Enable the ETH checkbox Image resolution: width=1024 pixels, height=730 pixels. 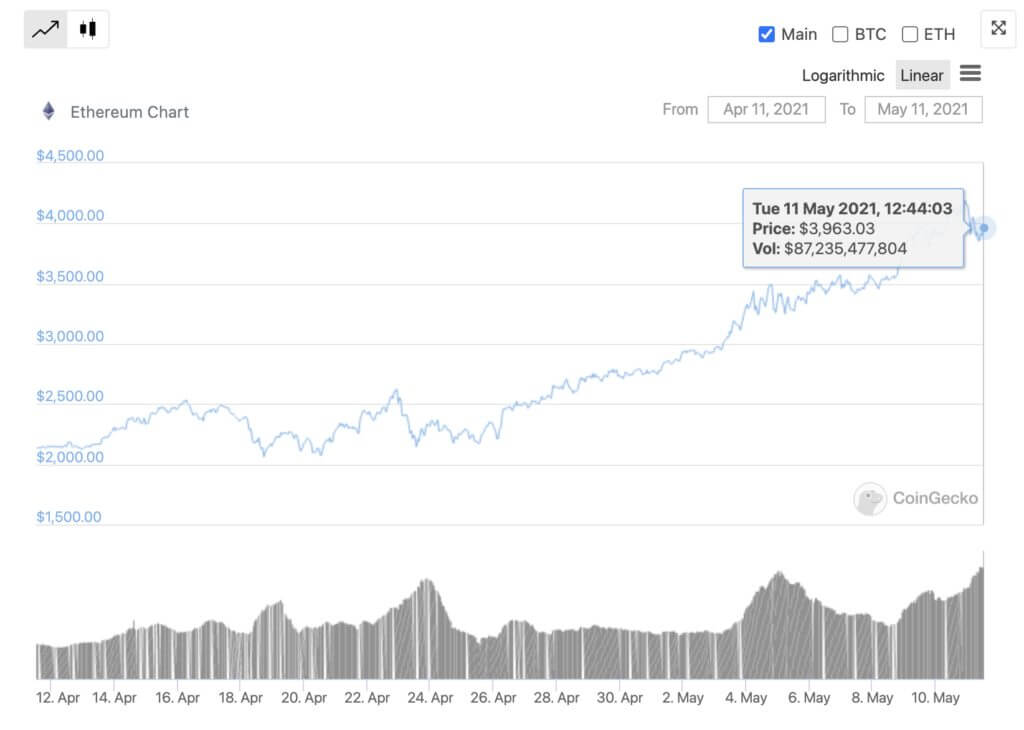[909, 34]
